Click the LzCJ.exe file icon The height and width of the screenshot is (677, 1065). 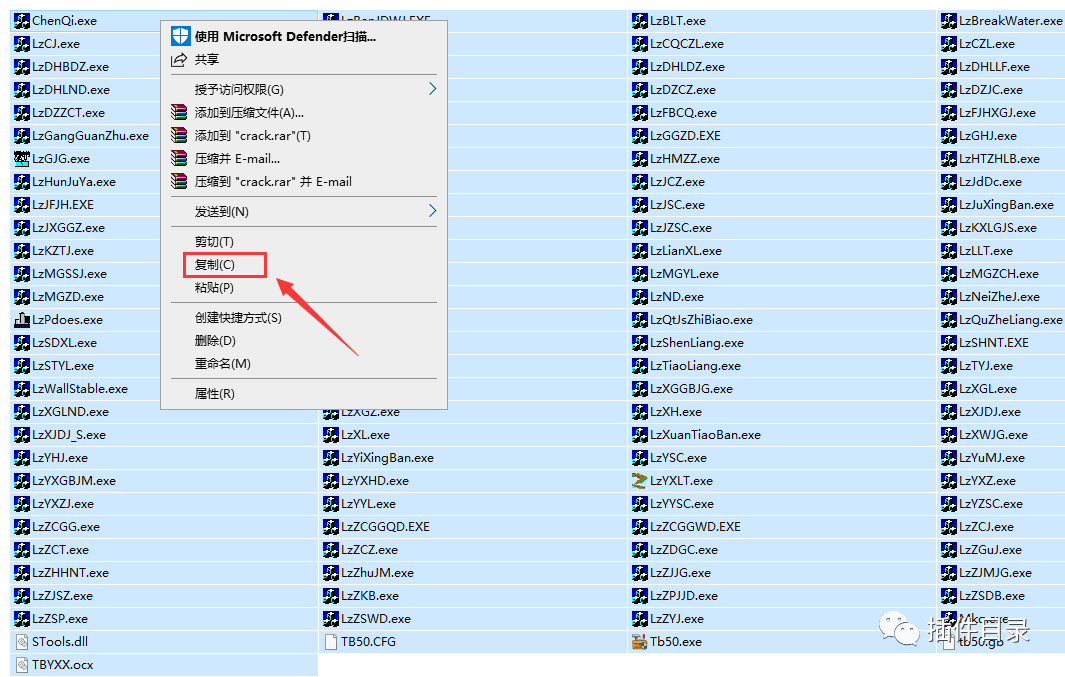coord(22,44)
